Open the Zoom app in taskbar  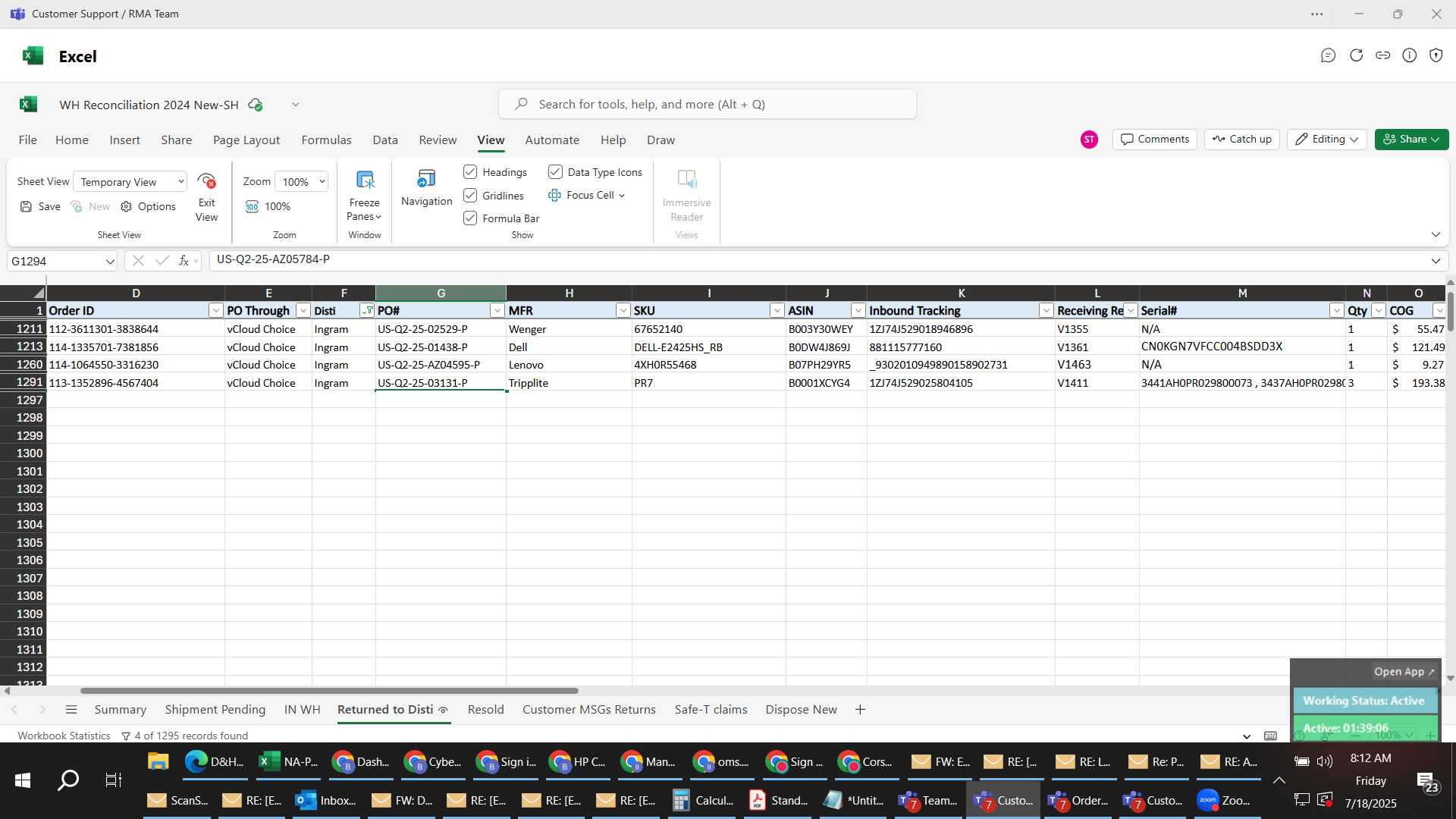(1224, 801)
